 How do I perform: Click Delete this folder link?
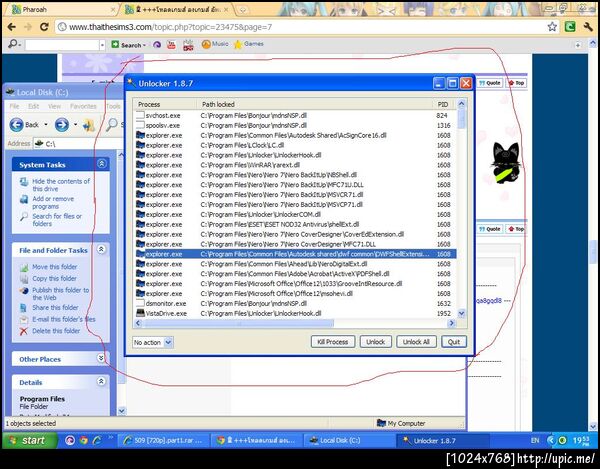tap(56, 331)
